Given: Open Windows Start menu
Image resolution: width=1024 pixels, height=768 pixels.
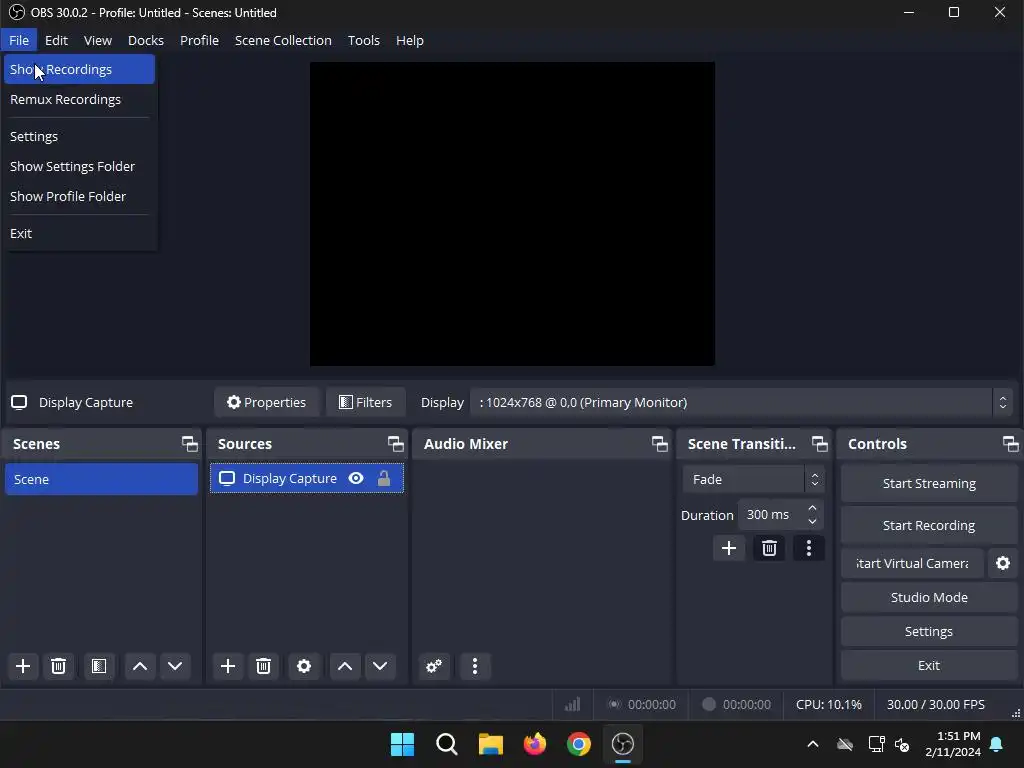Looking at the screenshot, I should (402, 744).
